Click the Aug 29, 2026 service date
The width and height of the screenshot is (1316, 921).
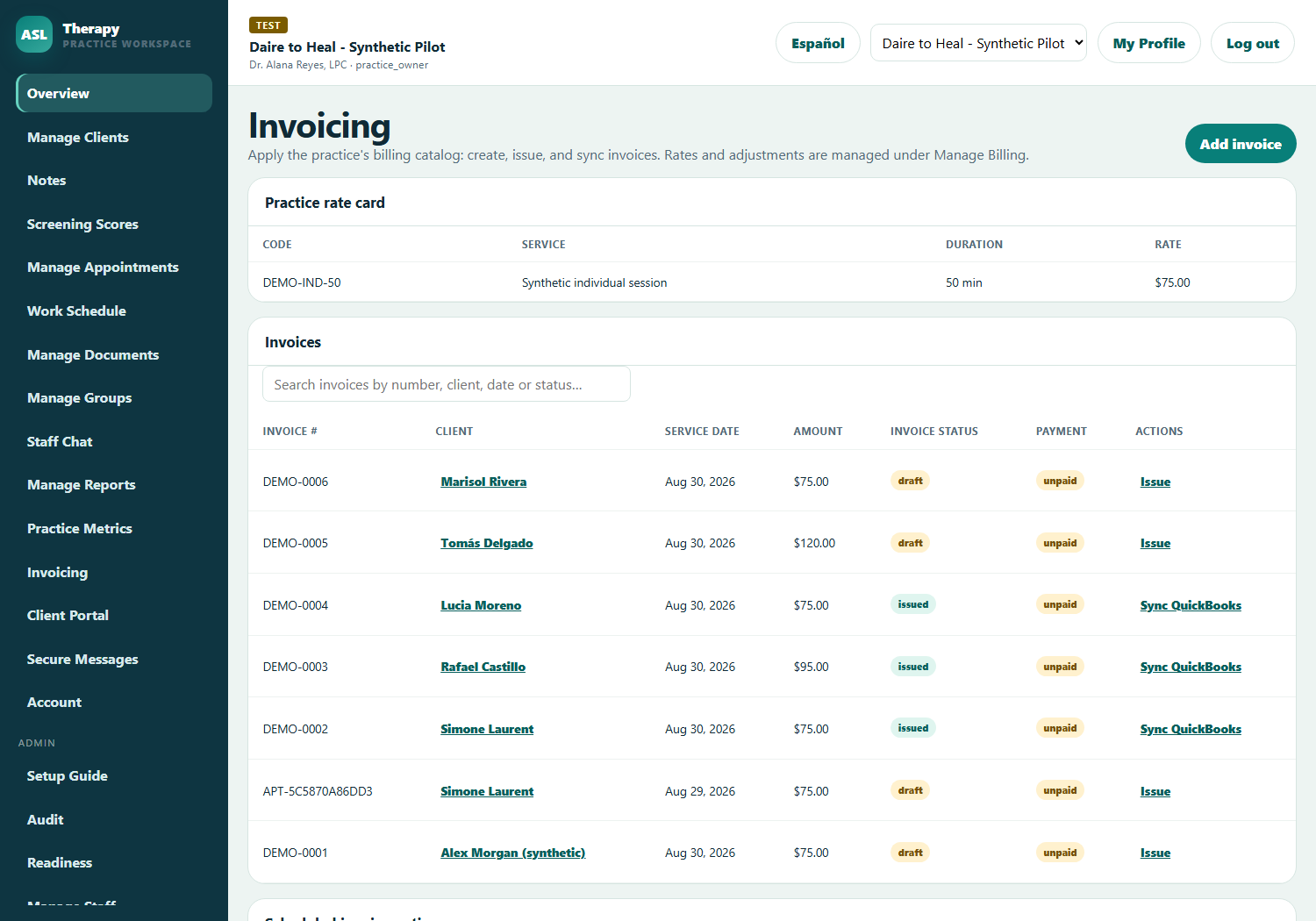(700, 791)
